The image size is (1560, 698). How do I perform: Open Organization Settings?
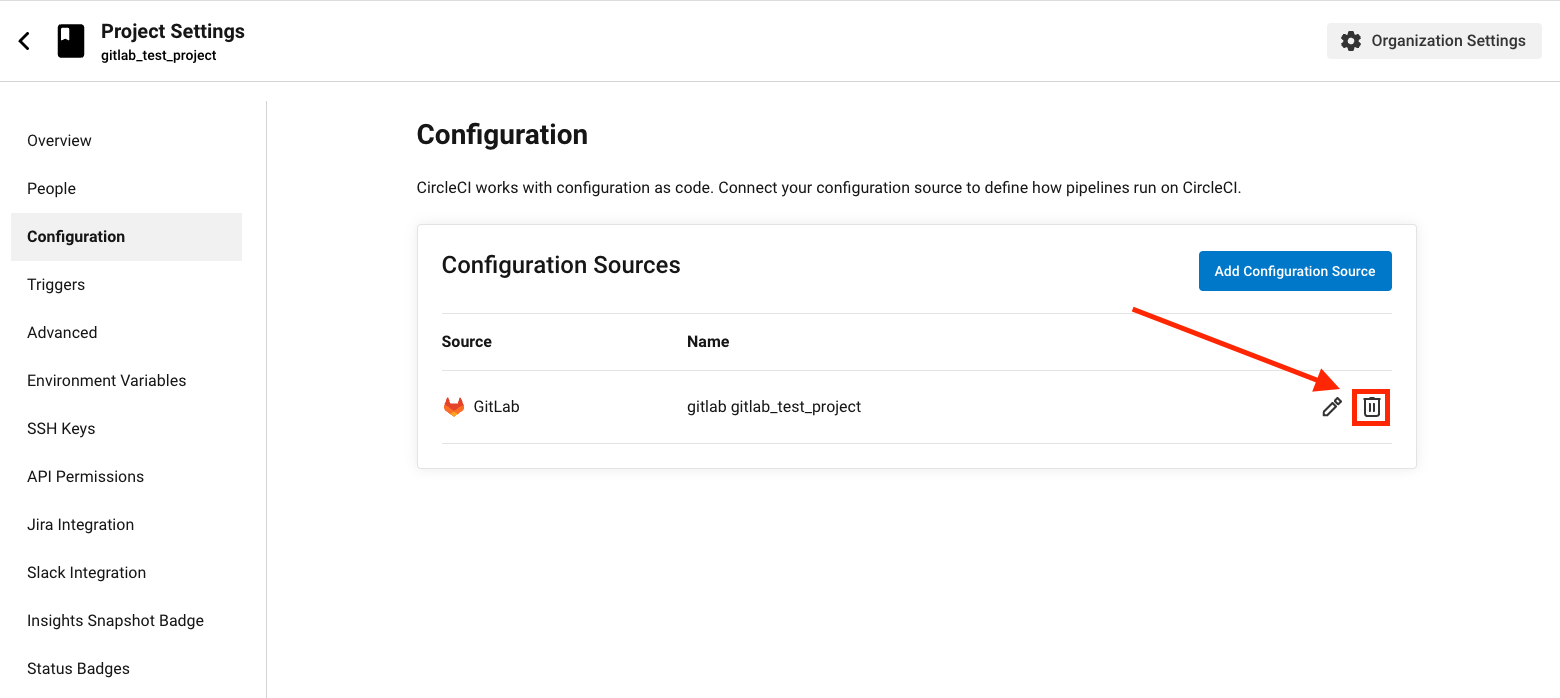point(1434,41)
